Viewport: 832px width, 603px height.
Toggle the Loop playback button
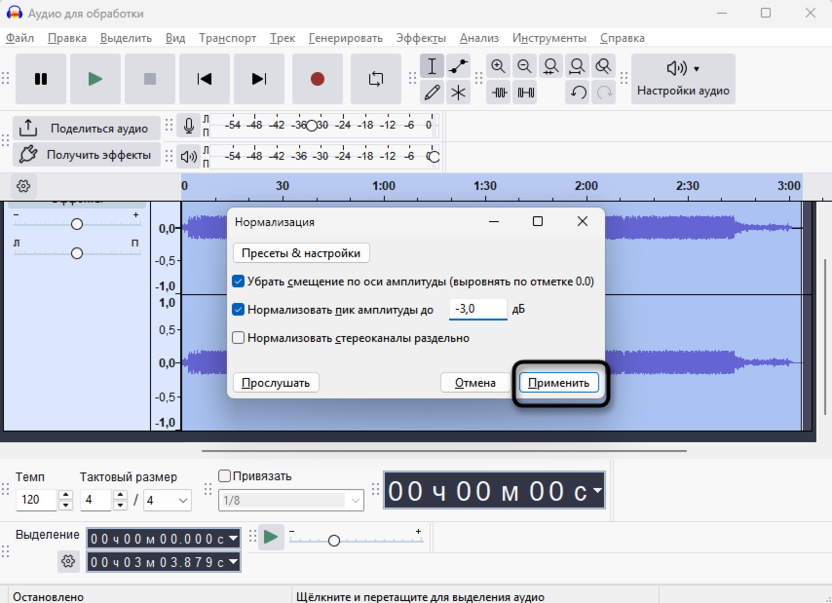[376, 79]
